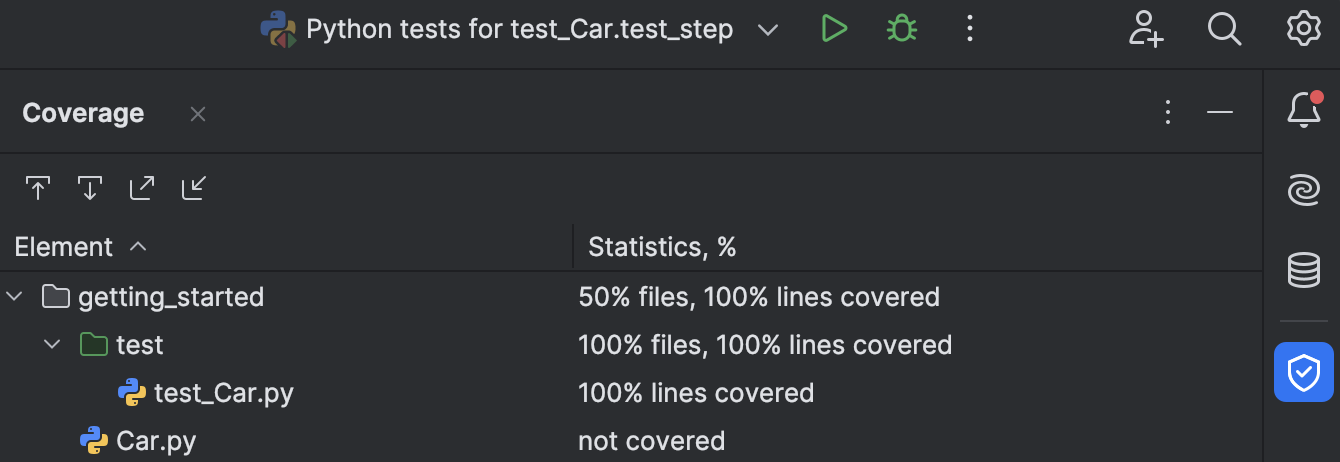
Task: Collapse the getting_started folder node
Action: (x=15, y=297)
